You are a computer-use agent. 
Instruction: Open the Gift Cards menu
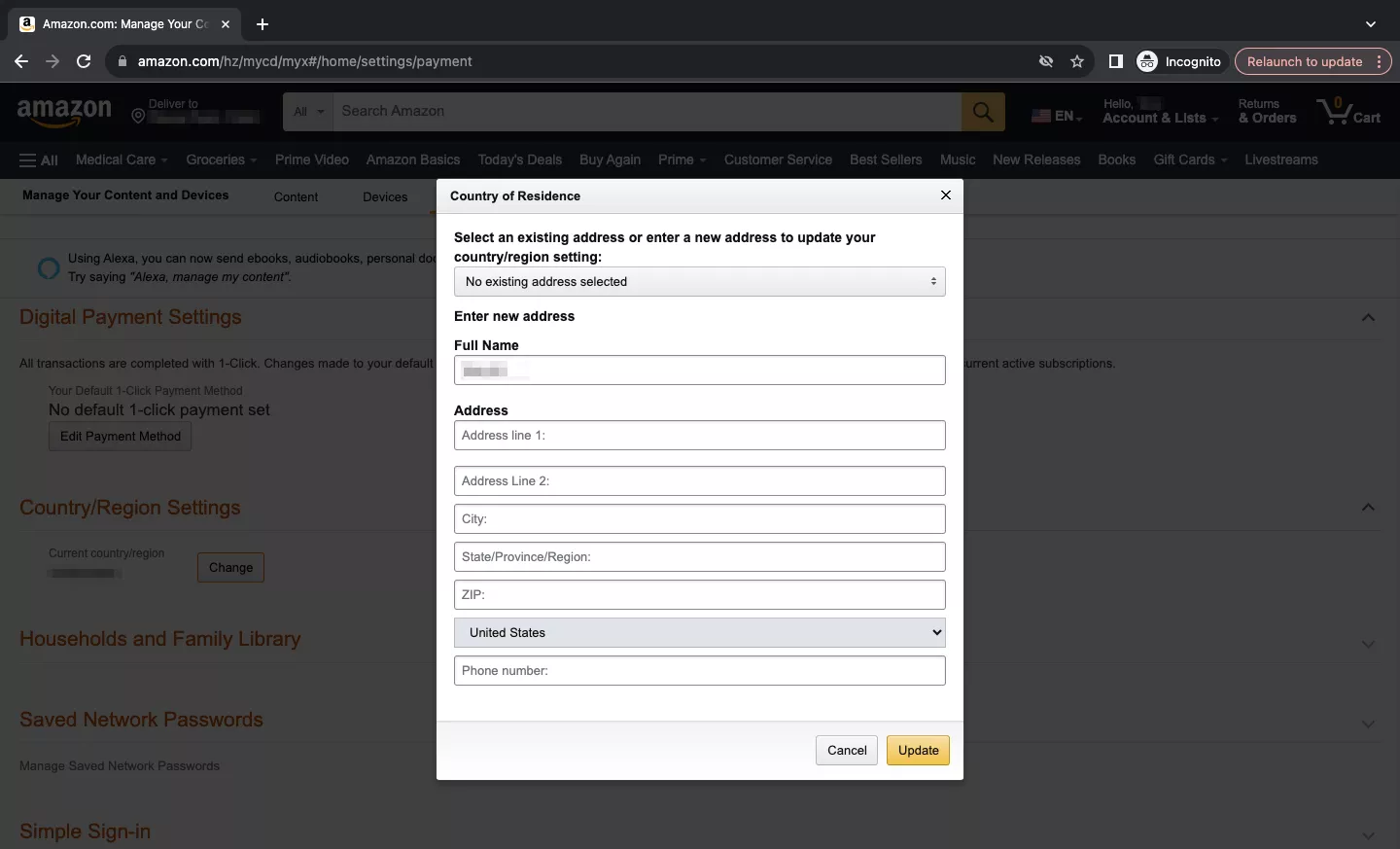pos(1190,159)
